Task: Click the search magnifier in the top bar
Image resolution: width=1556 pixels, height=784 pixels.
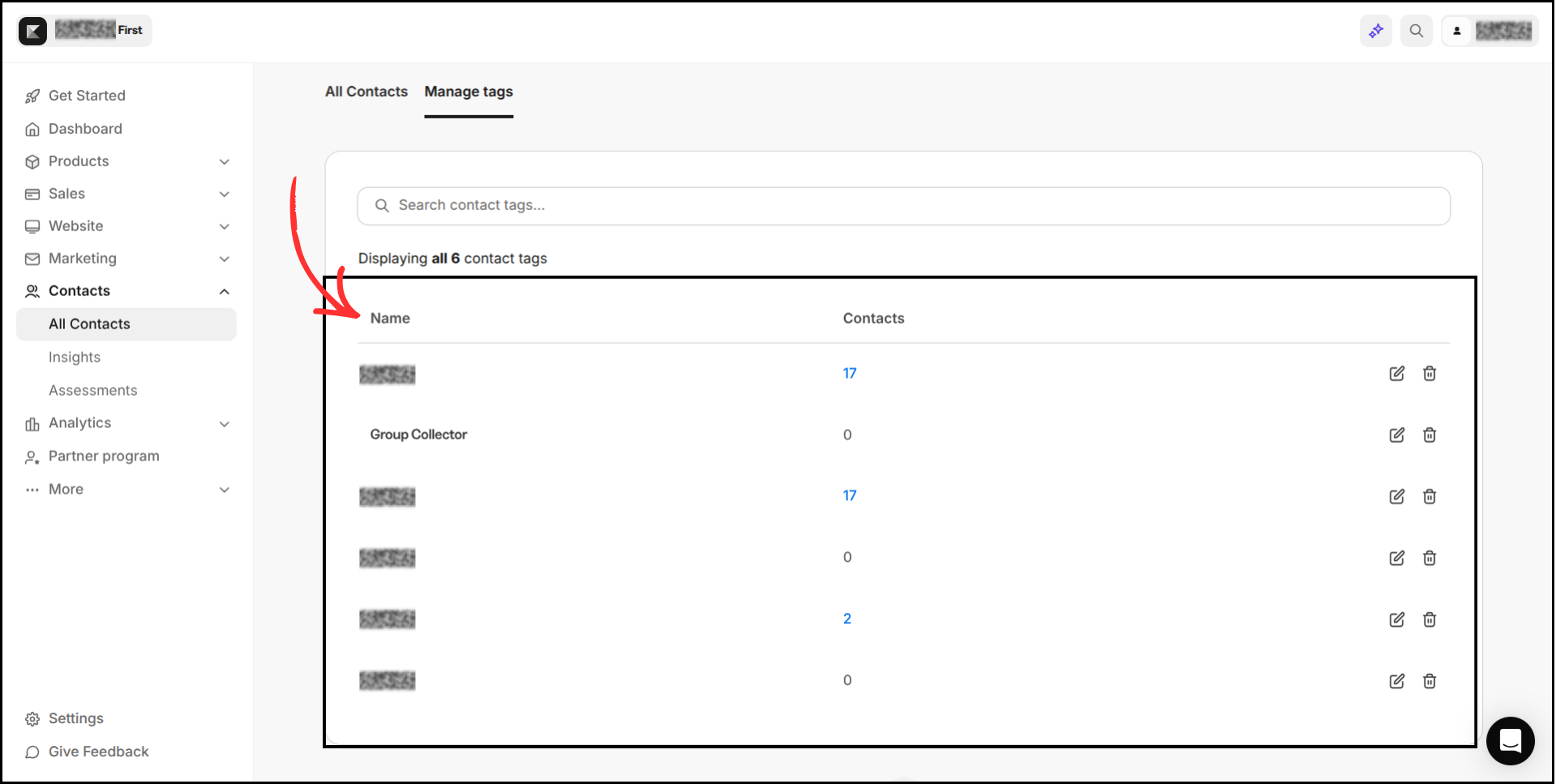Action: (x=1416, y=30)
